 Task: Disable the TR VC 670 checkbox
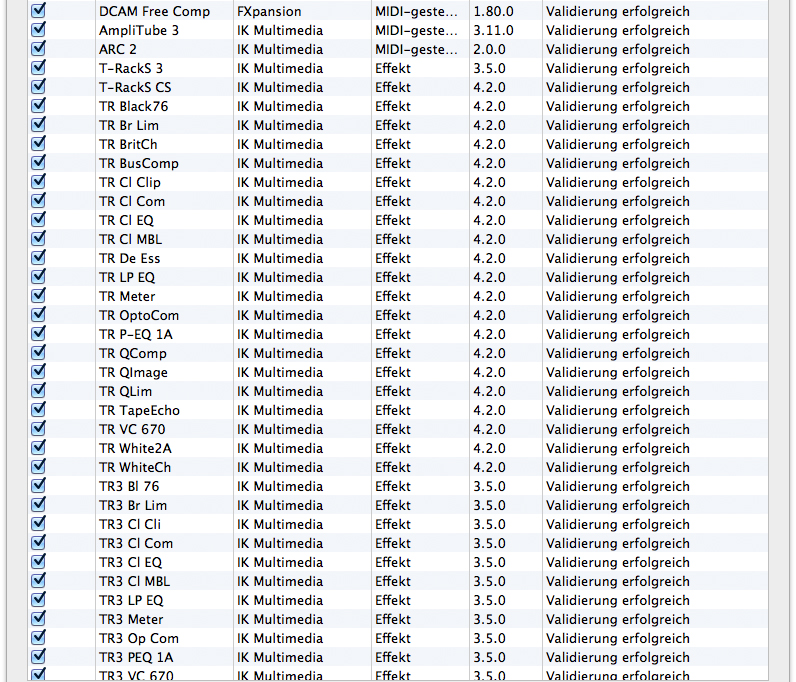(x=39, y=429)
